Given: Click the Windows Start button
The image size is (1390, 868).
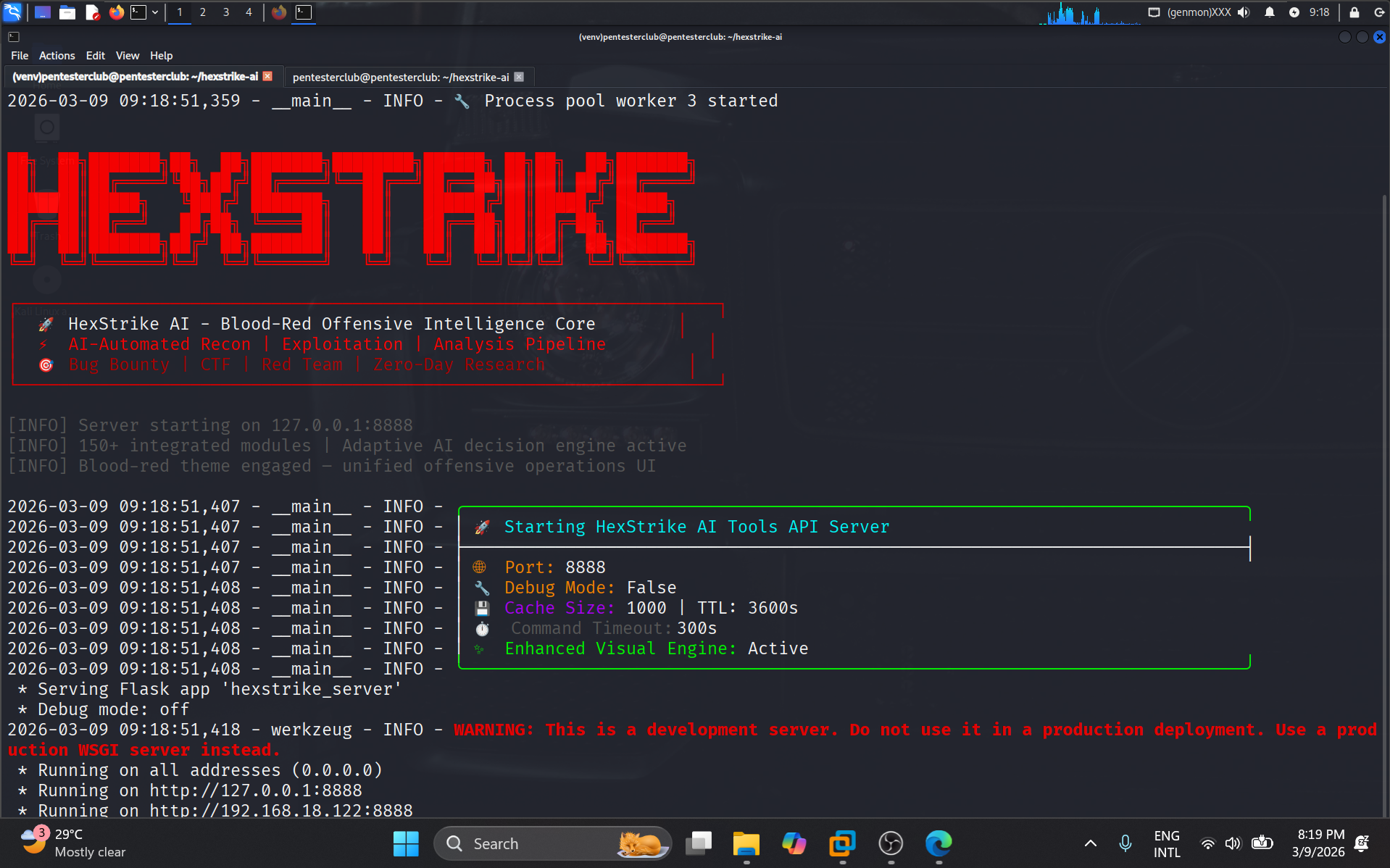Looking at the screenshot, I should pyautogui.click(x=406, y=843).
